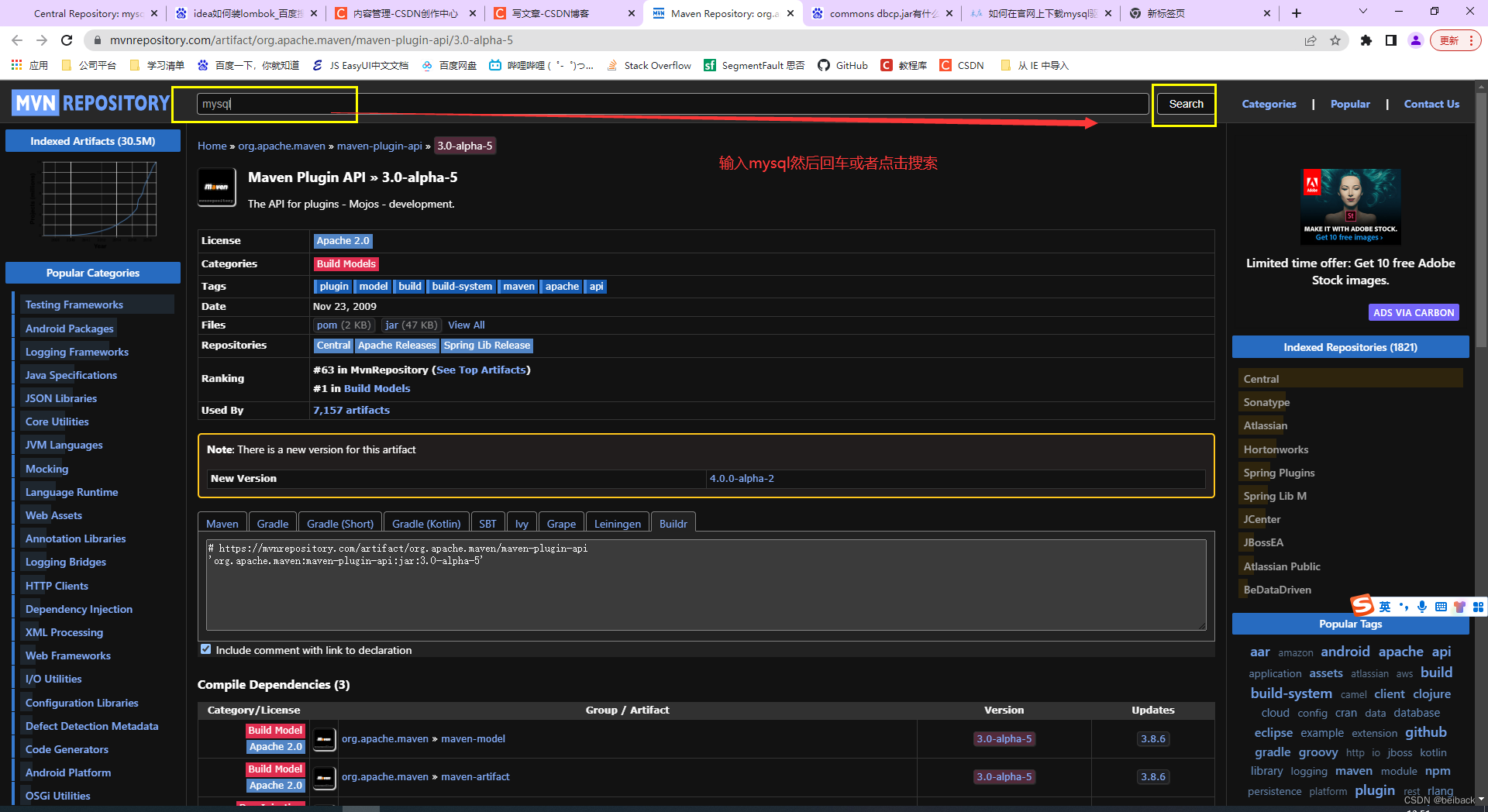Close the Central Repository tab

tap(154, 13)
